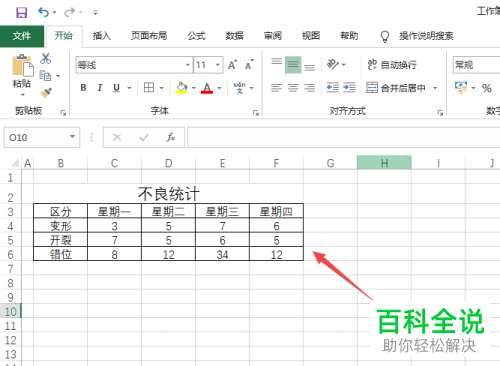Apply the red font color
The image size is (500, 366).
[x=207, y=88]
